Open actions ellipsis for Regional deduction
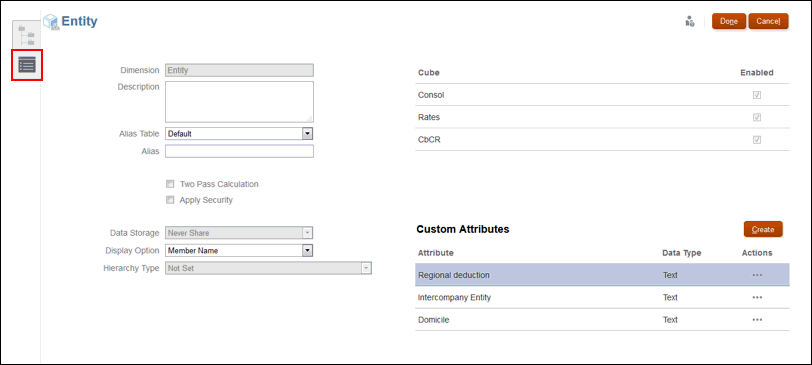The width and height of the screenshot is (812, 365). pos(757,275)
